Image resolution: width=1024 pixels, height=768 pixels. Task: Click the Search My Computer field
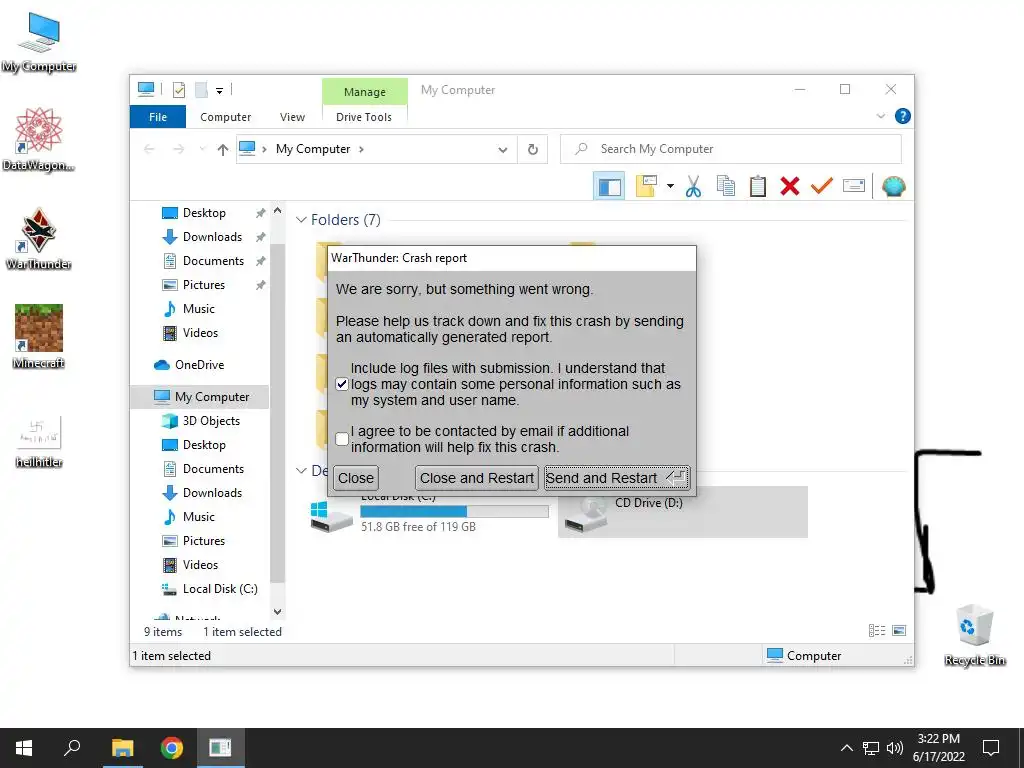pos(731,150)
